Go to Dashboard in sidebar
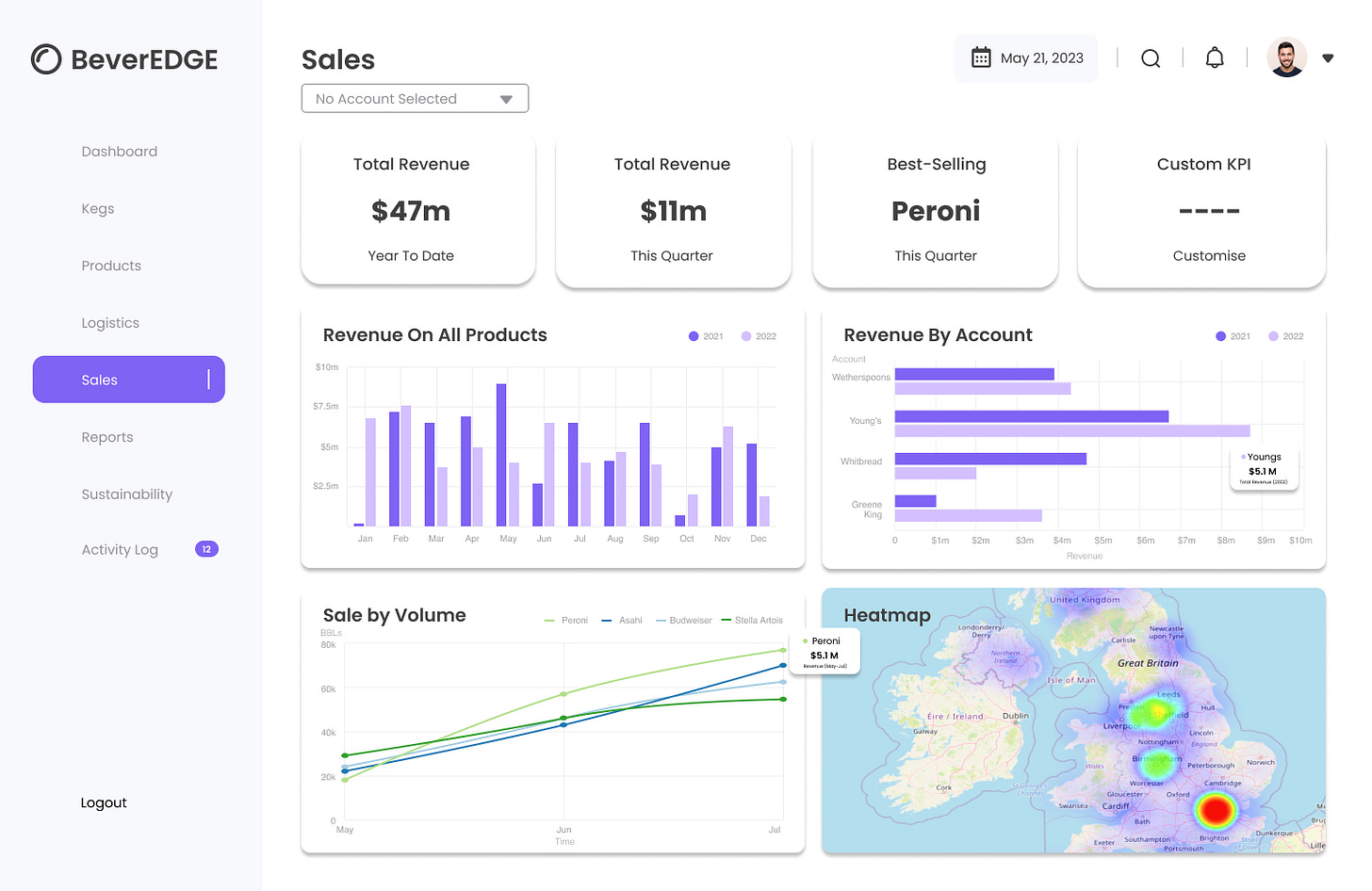Viewport: 1372px width, 891px height. point(120,152)
